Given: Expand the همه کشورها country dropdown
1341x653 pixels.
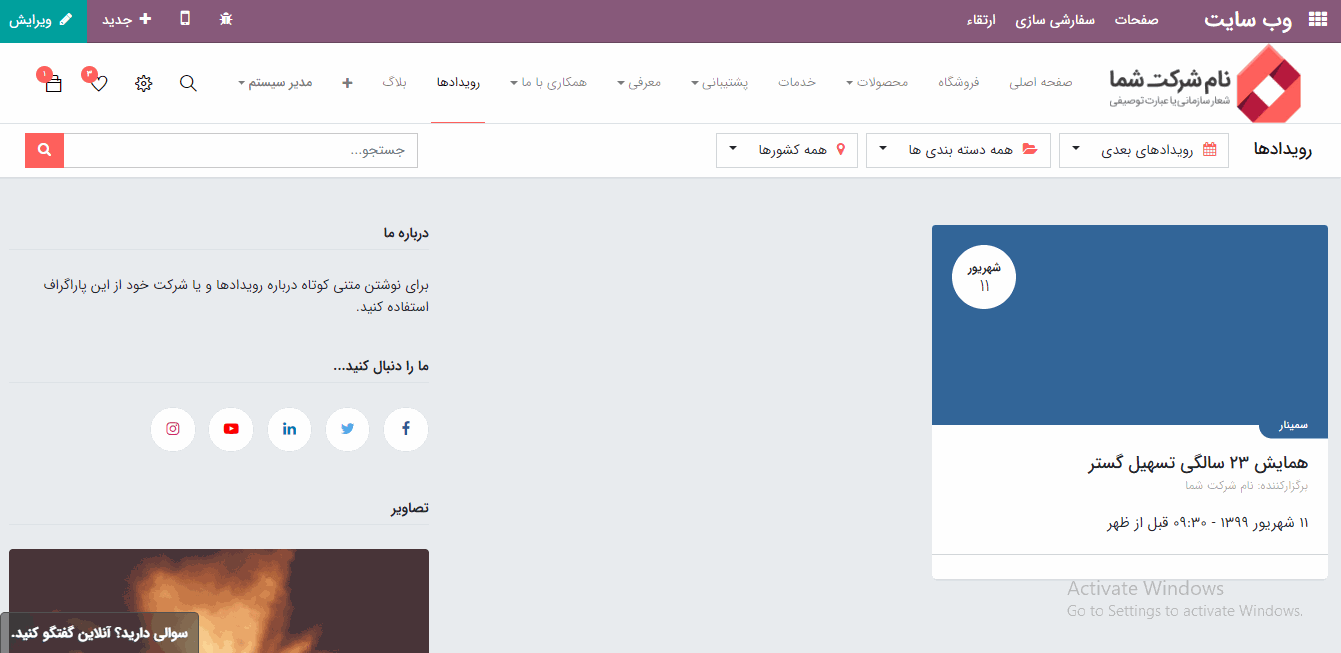Looking at the screenshot, I should [x=787, y=150].
